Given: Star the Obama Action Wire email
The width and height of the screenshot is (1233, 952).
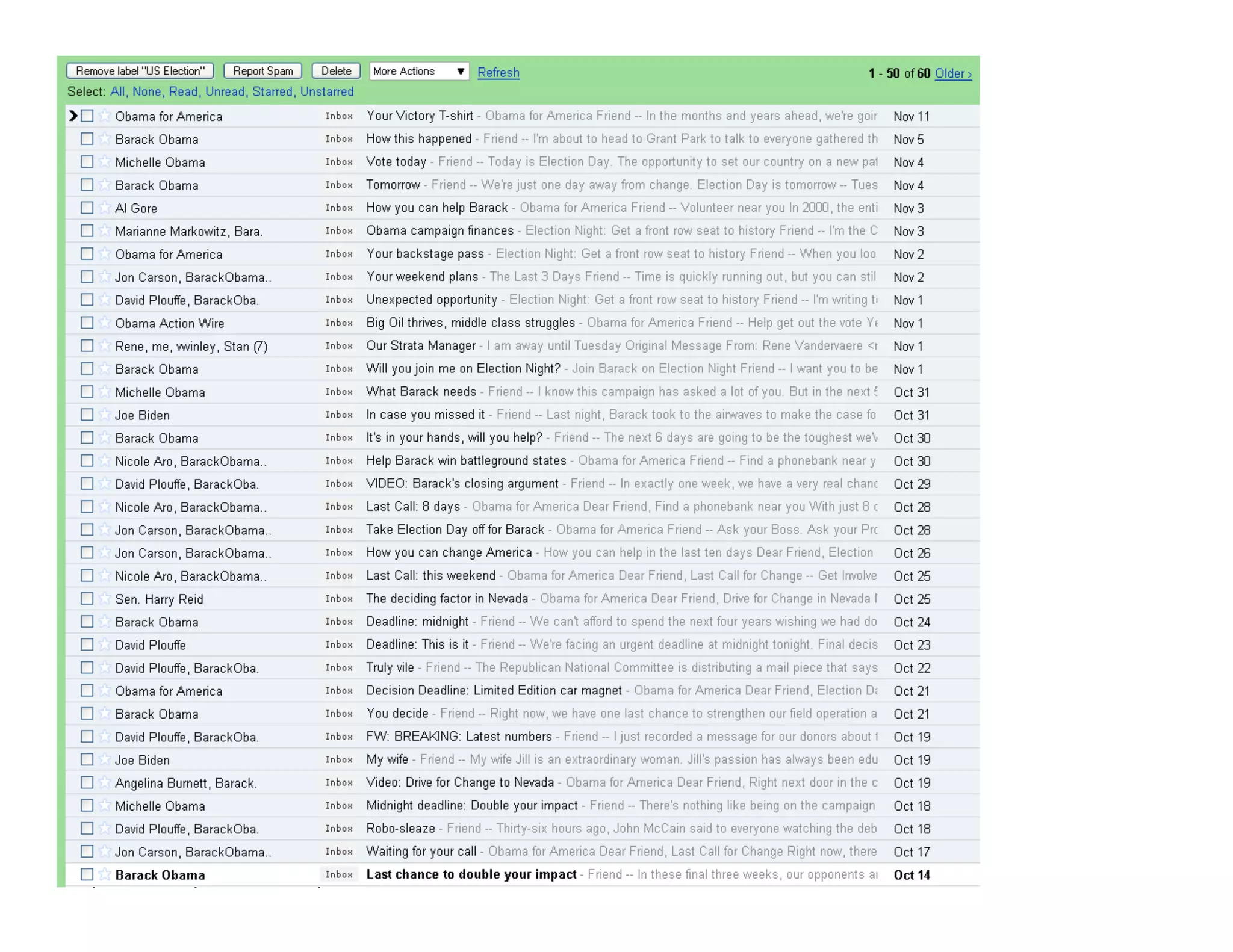Looking at the screenshot, I should point(105,323).
